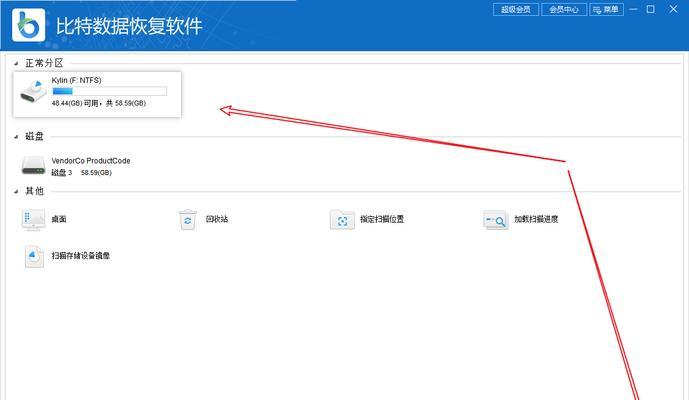Click the Kylin (F: NTFS) label
This screenshot has width=689, height=400.
tap(76, 80)
